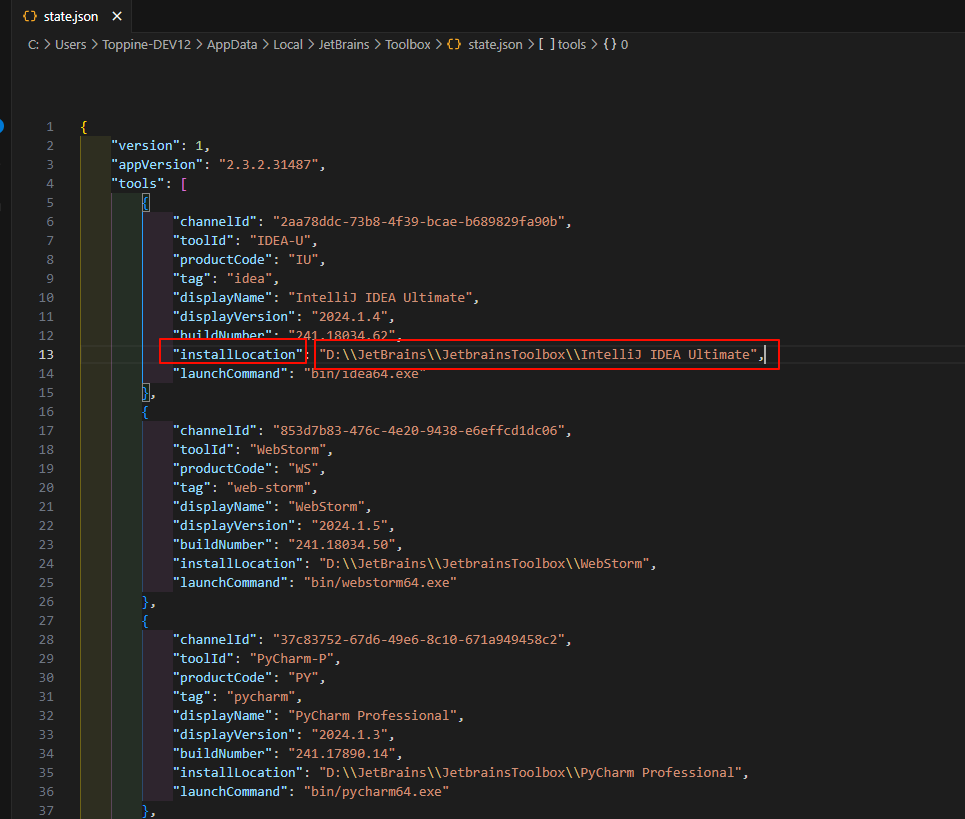Open the Toolbox breadcrumb segment
The height and width of the screenshot is (819, 965).
(x=408, y=45)
